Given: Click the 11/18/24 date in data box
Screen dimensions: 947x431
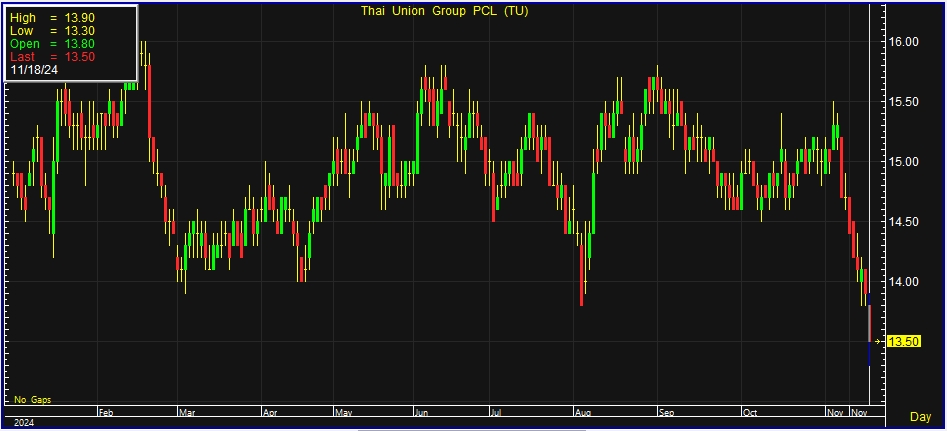Looking at the screenshot, I should tap(34, 70).
